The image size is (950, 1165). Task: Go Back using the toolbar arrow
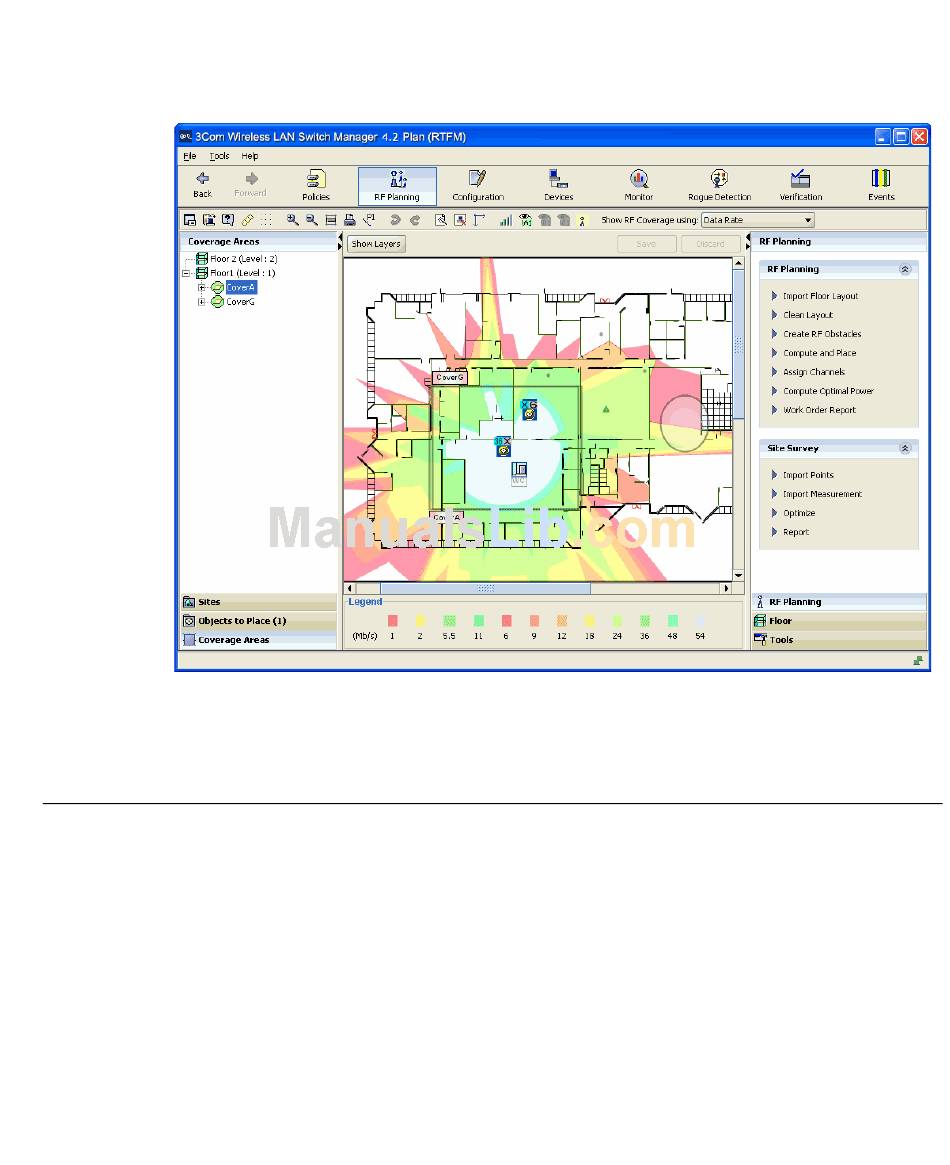click(202, 185)
